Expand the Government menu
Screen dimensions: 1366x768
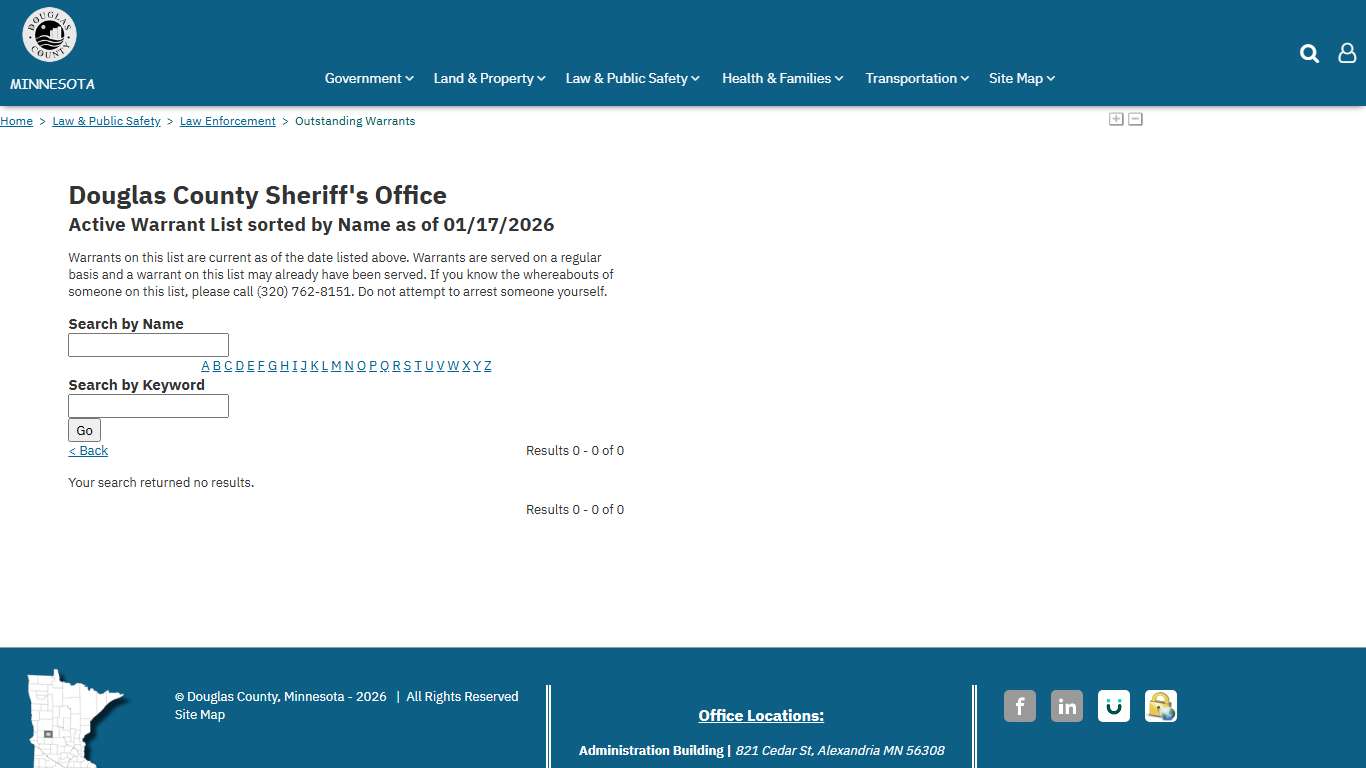[x=368, y=78]
